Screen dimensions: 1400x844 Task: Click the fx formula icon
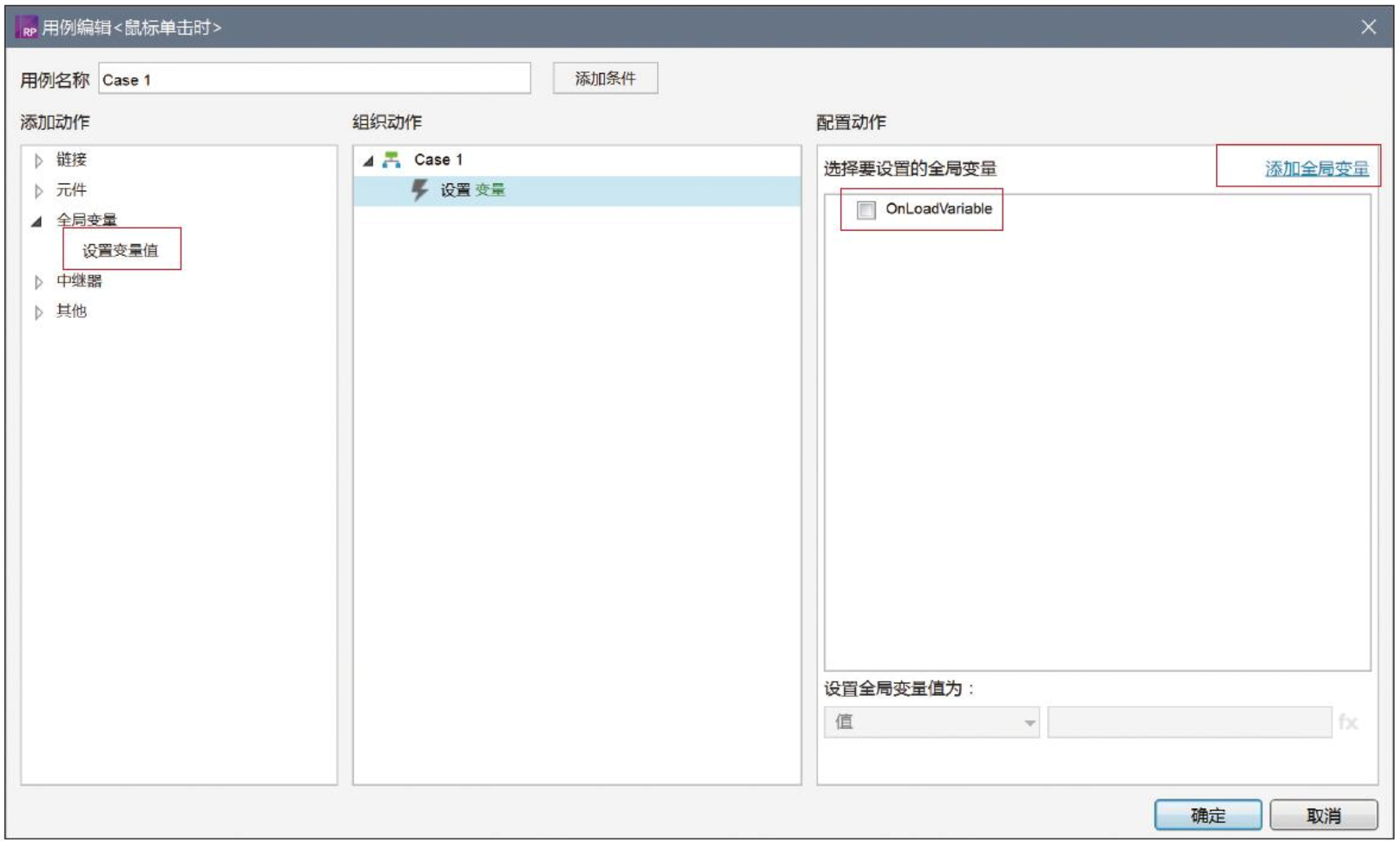click(1348, 722)
